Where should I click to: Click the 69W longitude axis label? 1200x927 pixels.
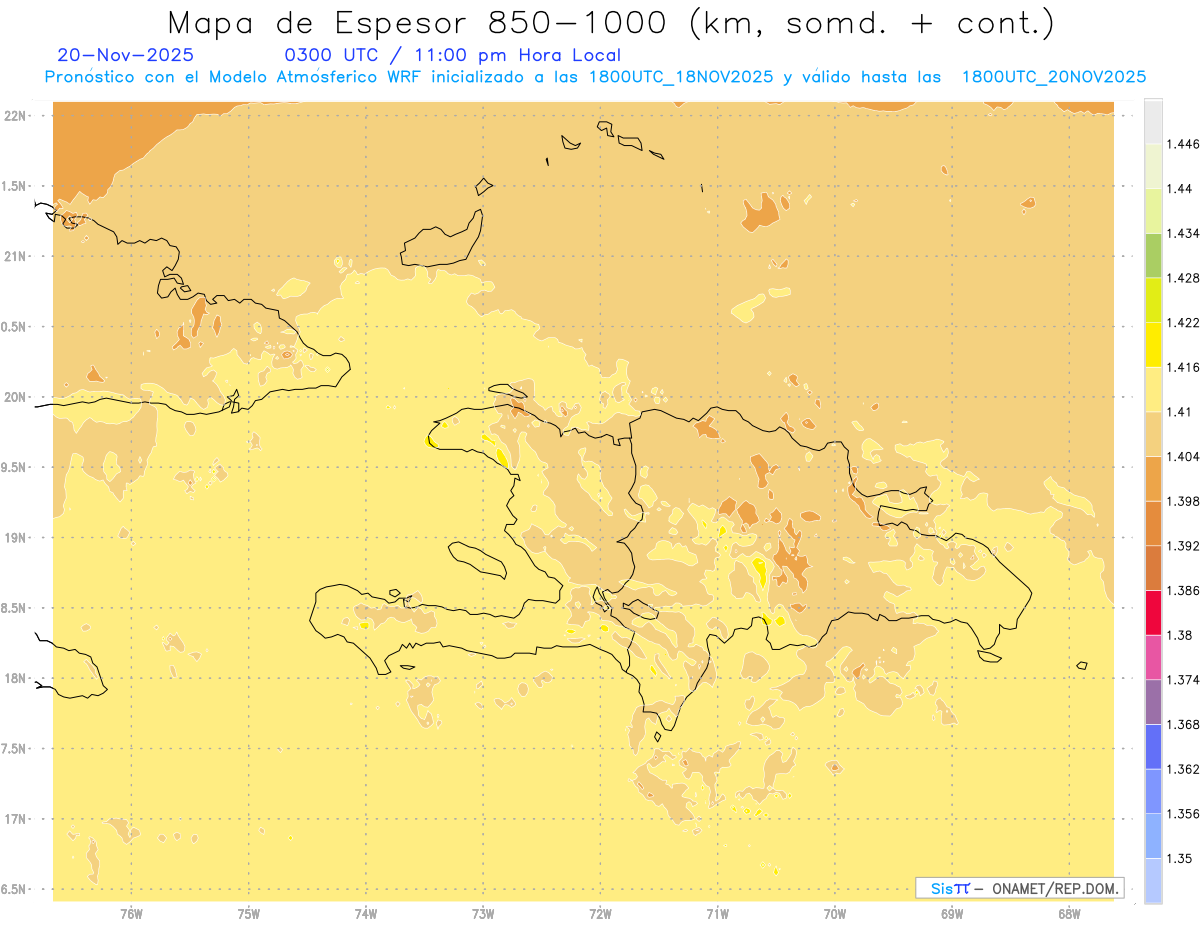(x=952, y=913)
